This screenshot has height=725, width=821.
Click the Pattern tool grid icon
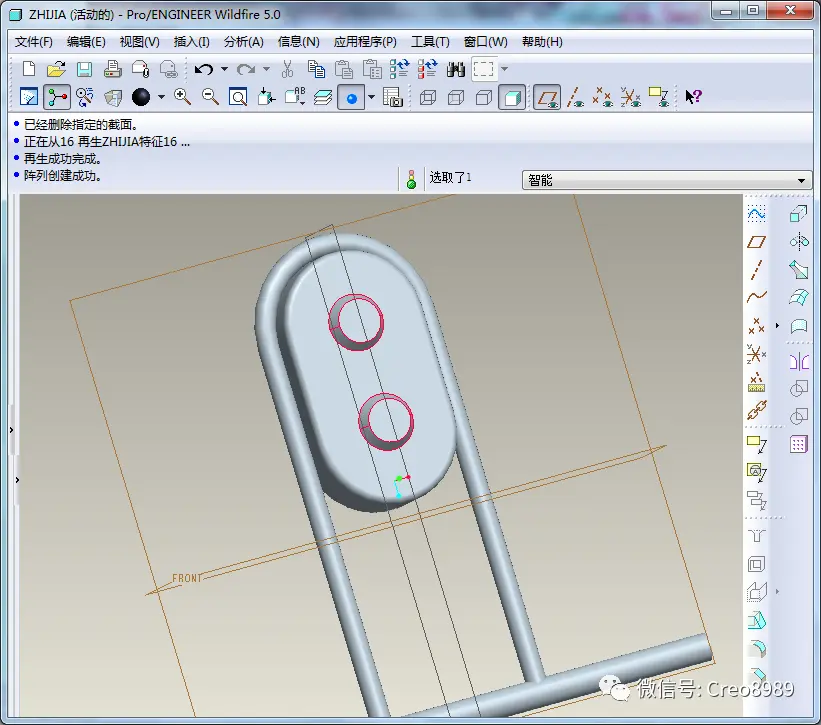pyautogui.click(x=798, y=444)
